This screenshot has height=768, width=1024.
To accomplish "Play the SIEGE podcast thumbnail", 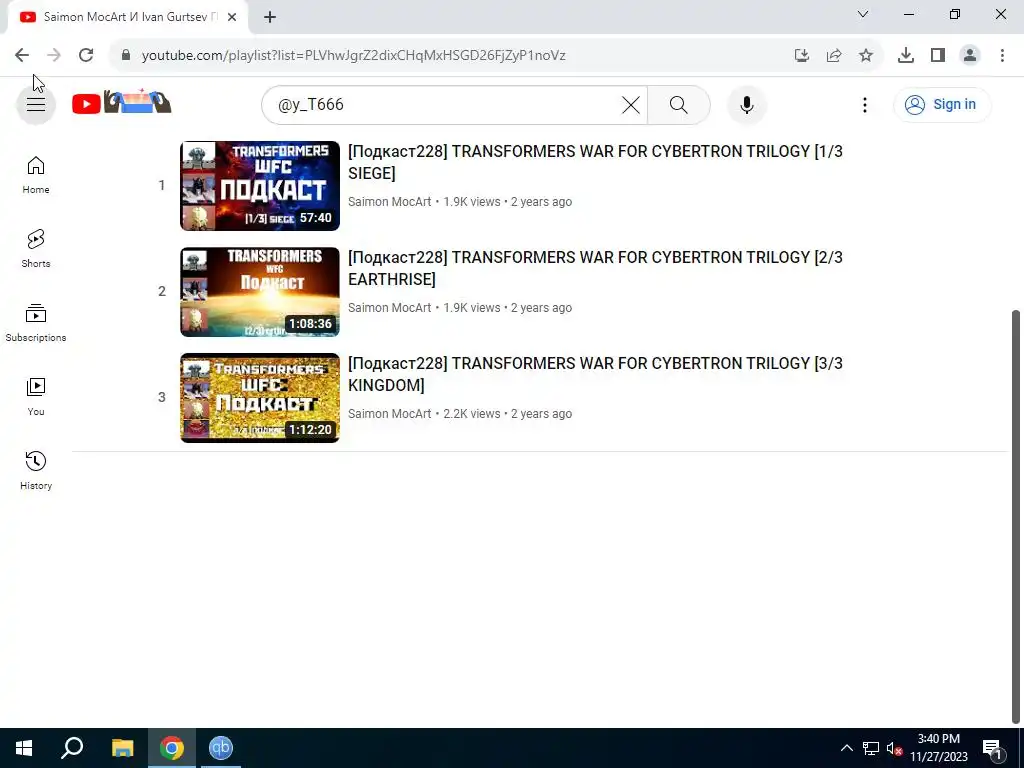I will coord(260,185).
